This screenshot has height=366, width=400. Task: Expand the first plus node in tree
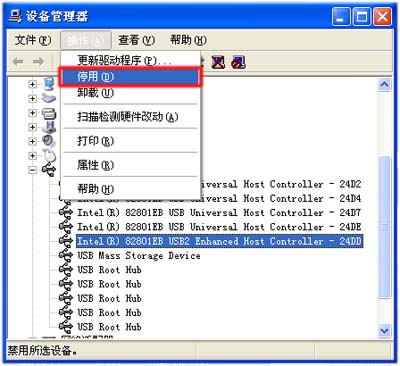[x=32, y=84]
